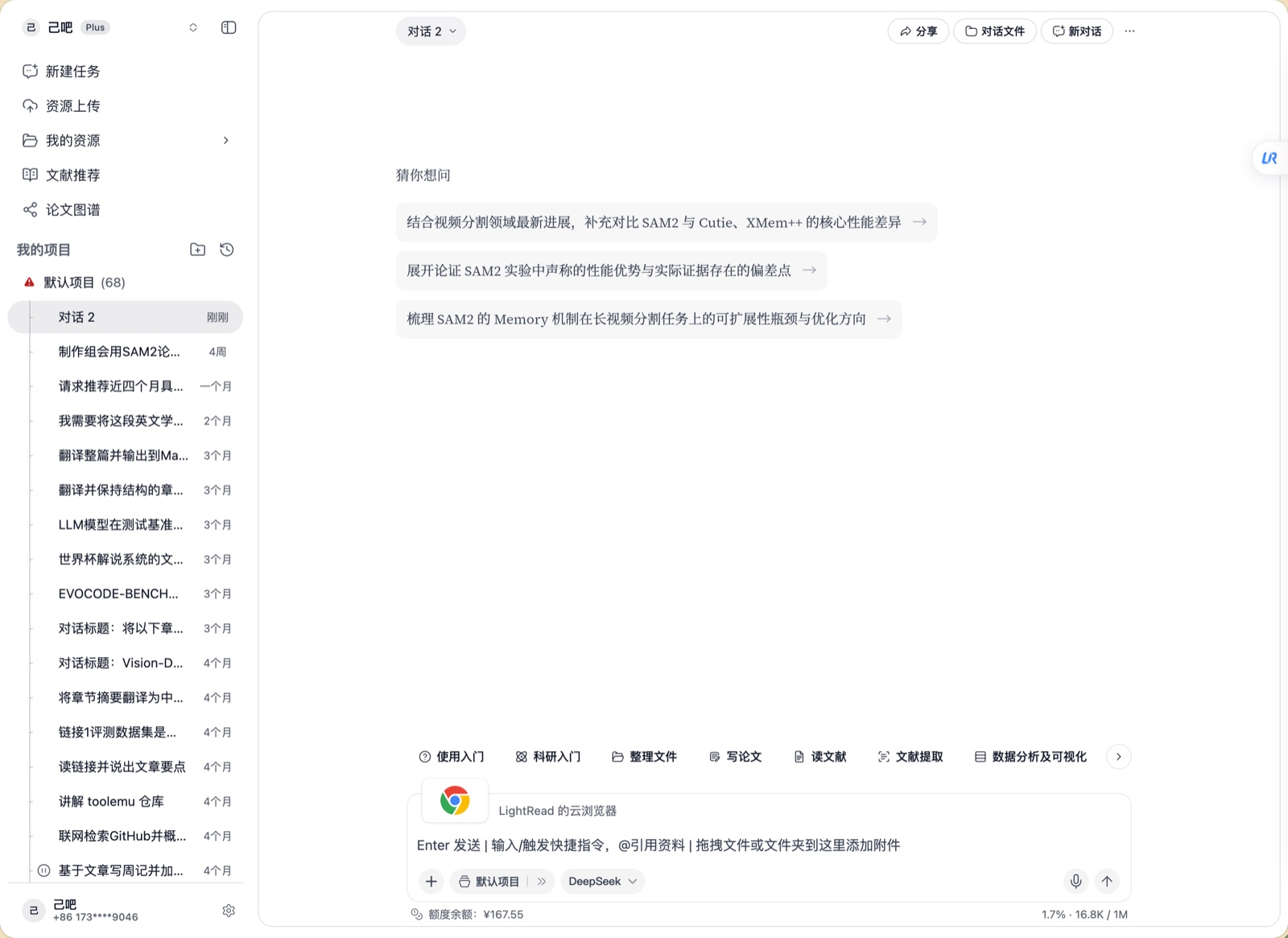Screen dimensions: 1288x938
Task: Select the 写论文 shortcut
Action: pos(735,757)
